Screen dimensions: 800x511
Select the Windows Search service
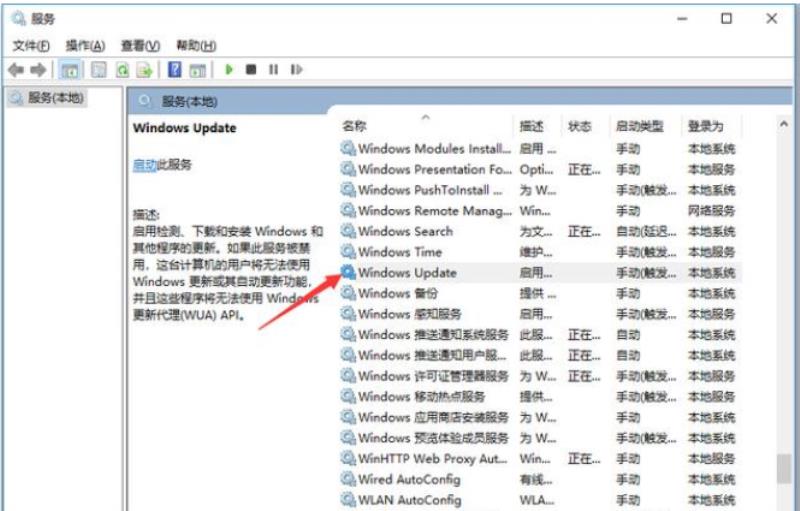pyautogui.click(x=539, y=232)
